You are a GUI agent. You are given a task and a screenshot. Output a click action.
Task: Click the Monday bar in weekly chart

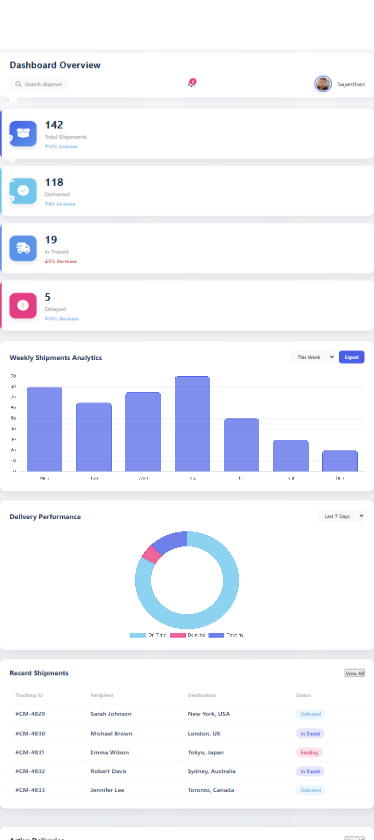click(44, 429)
